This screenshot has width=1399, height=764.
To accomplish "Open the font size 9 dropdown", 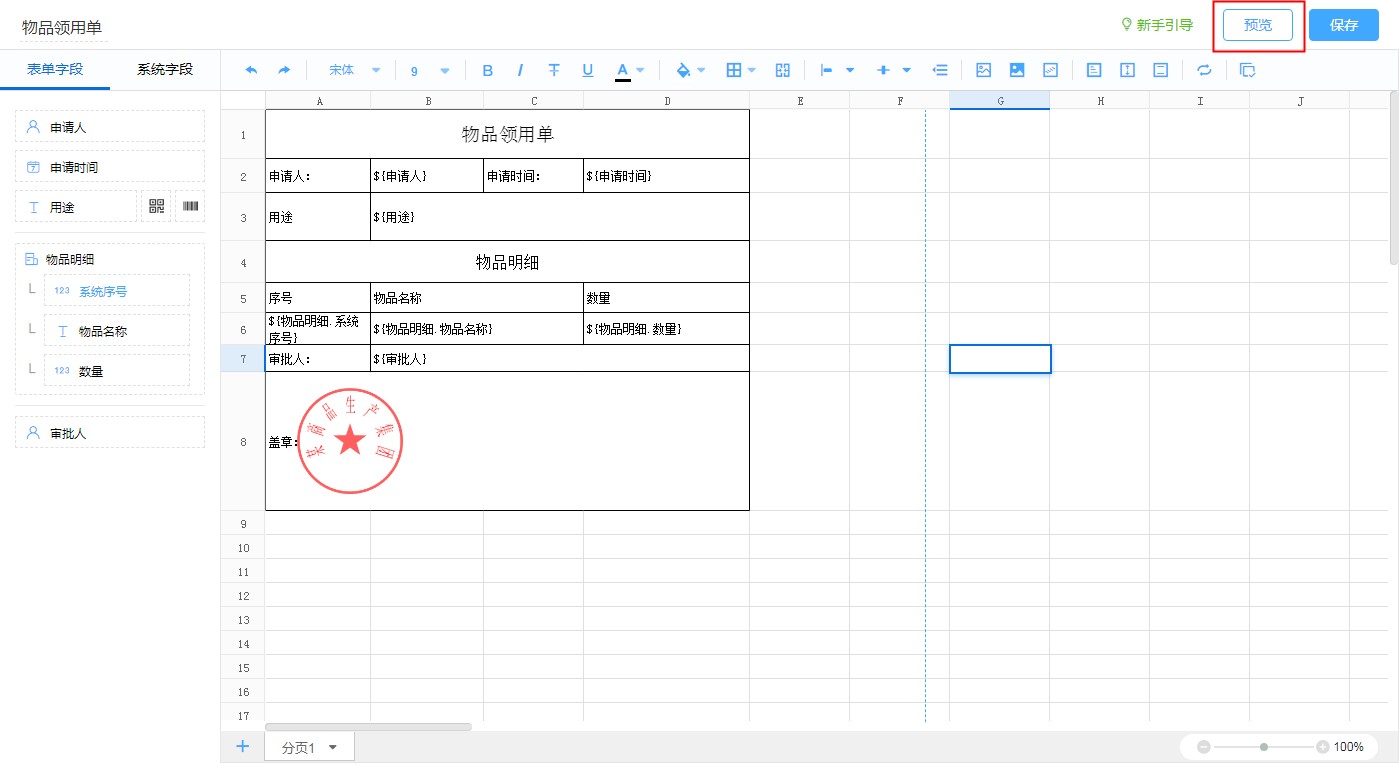I will pos(430,70).
